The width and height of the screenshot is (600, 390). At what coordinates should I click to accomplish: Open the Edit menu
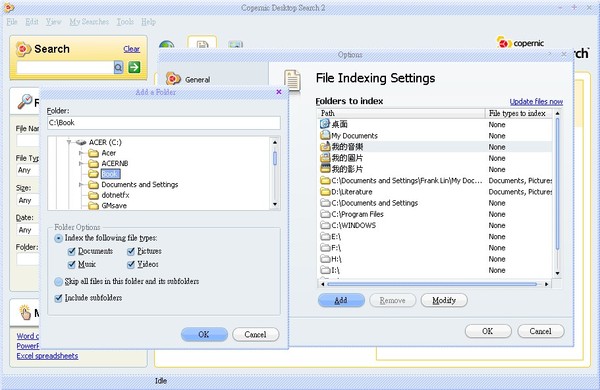(32, 22)
